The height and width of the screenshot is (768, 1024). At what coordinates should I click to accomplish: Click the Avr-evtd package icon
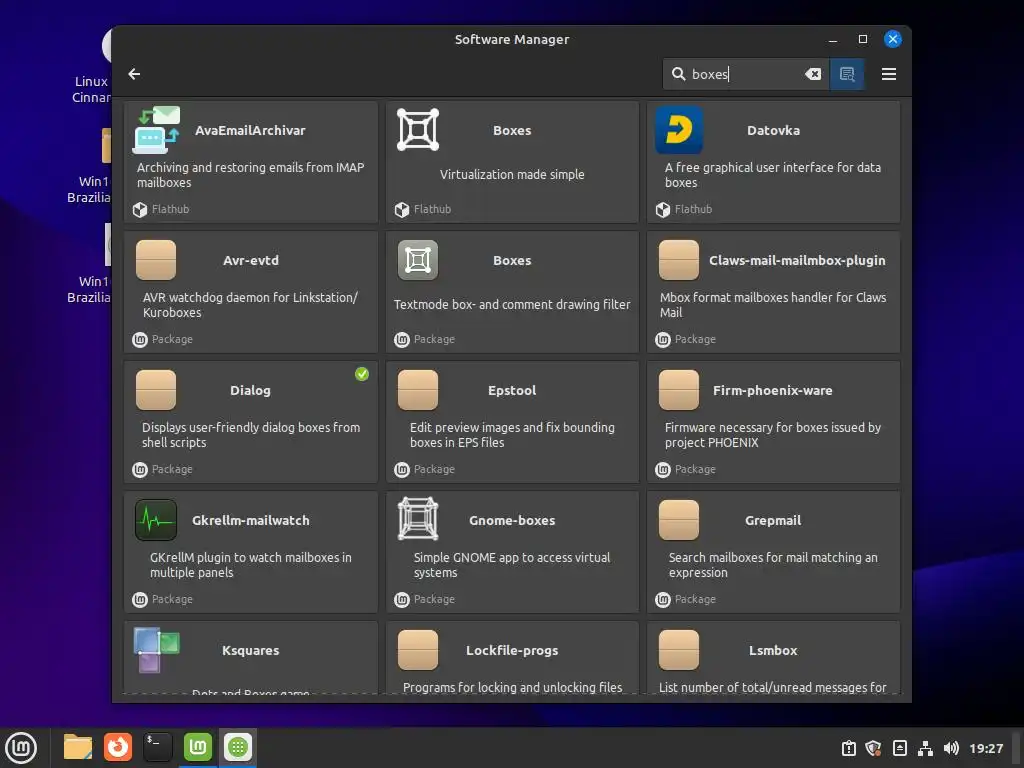coord(156,260)
